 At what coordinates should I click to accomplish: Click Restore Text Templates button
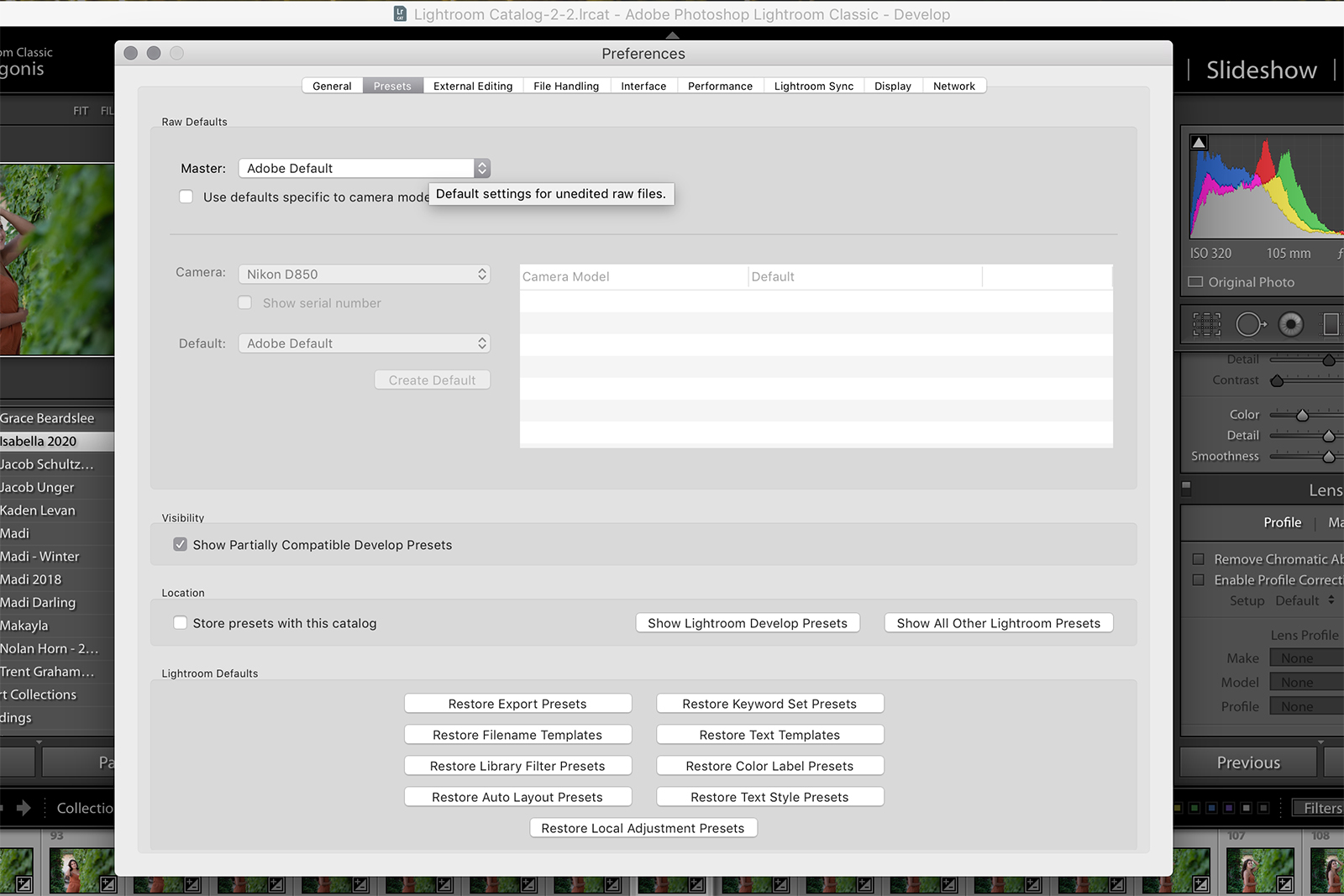coord(769,735)
